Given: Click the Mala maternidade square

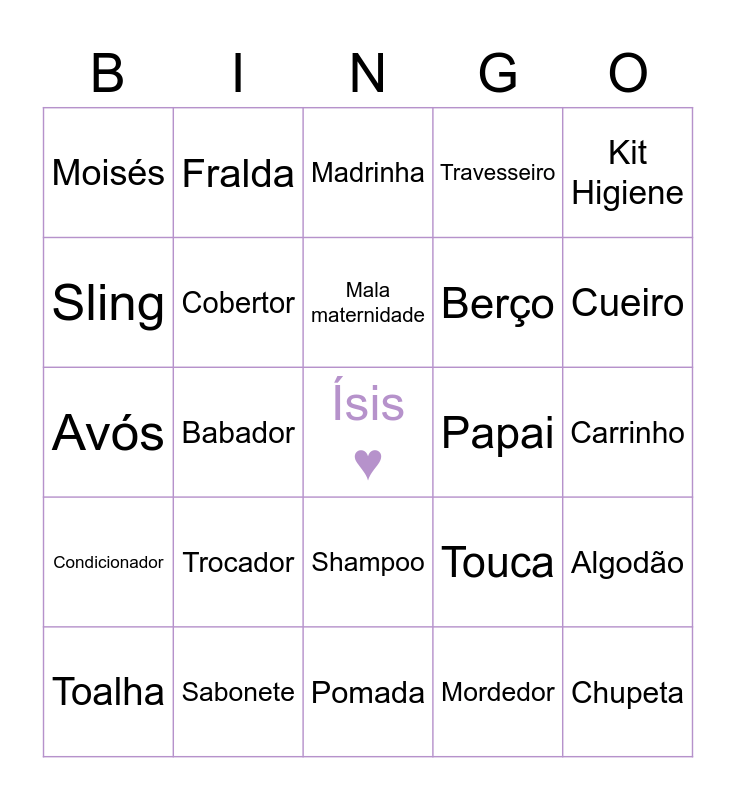Looking at the screenshot, I should [x=368, y=303].
